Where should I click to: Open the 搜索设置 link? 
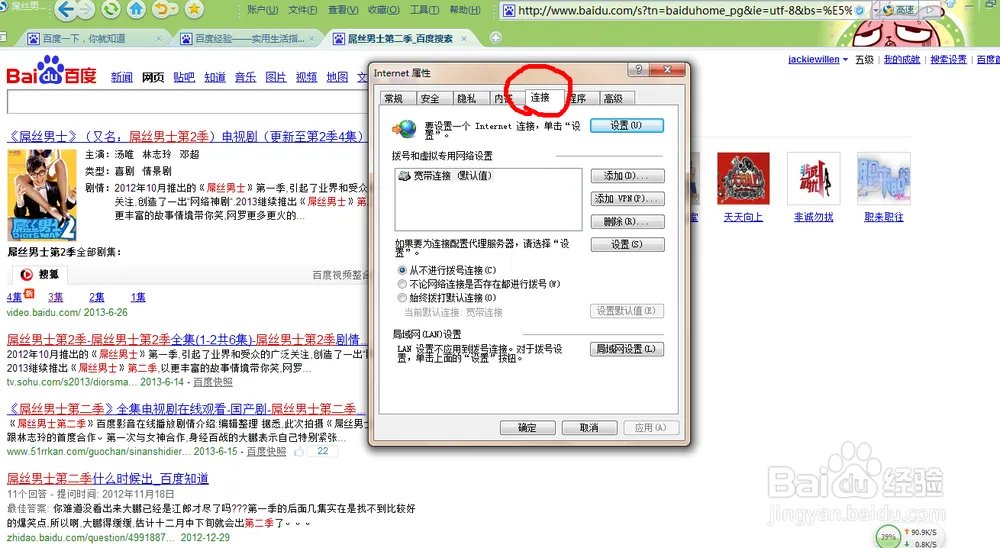click(x=948, y=59)
